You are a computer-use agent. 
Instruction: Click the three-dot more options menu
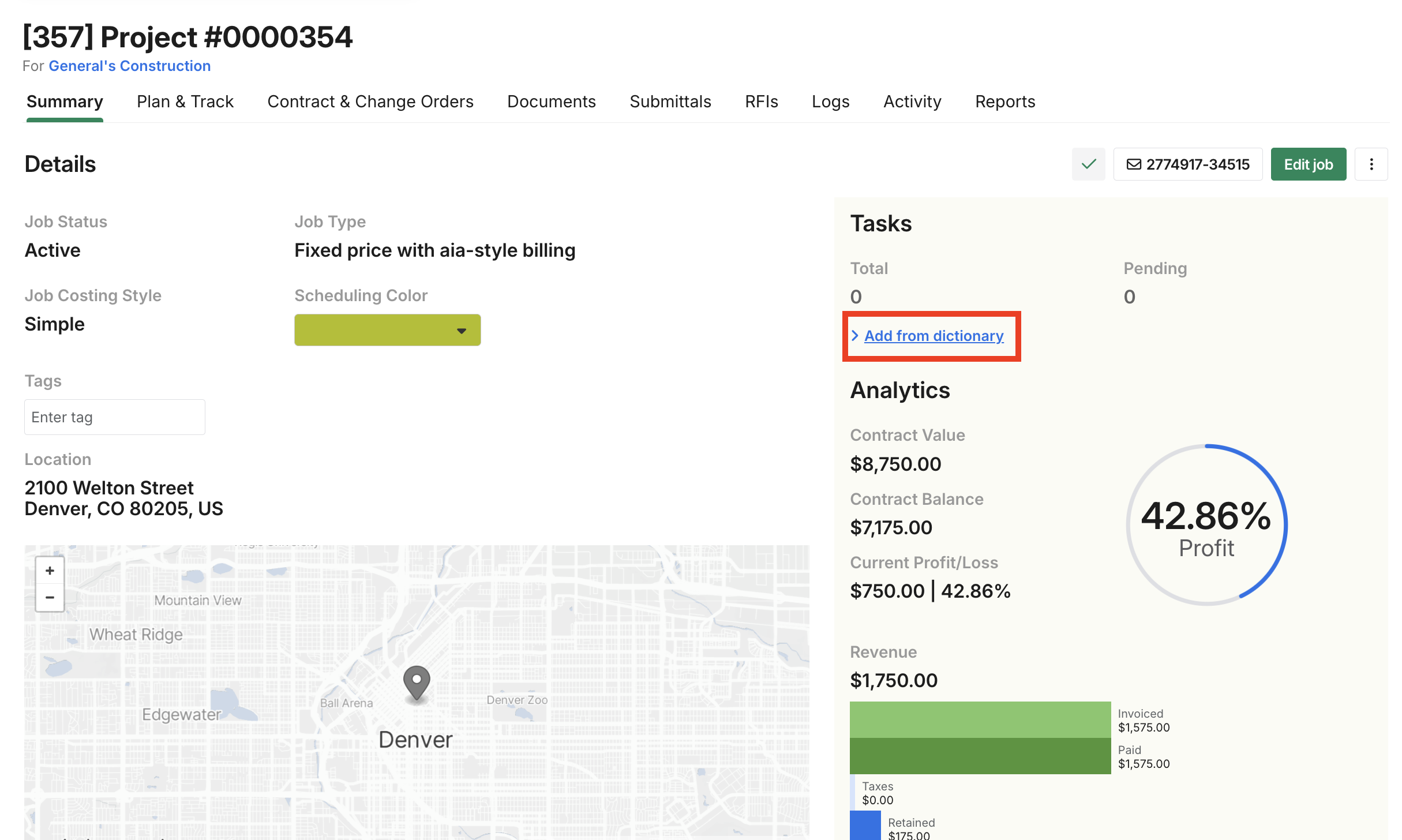pyautogui.click(x=1371, y=164)
